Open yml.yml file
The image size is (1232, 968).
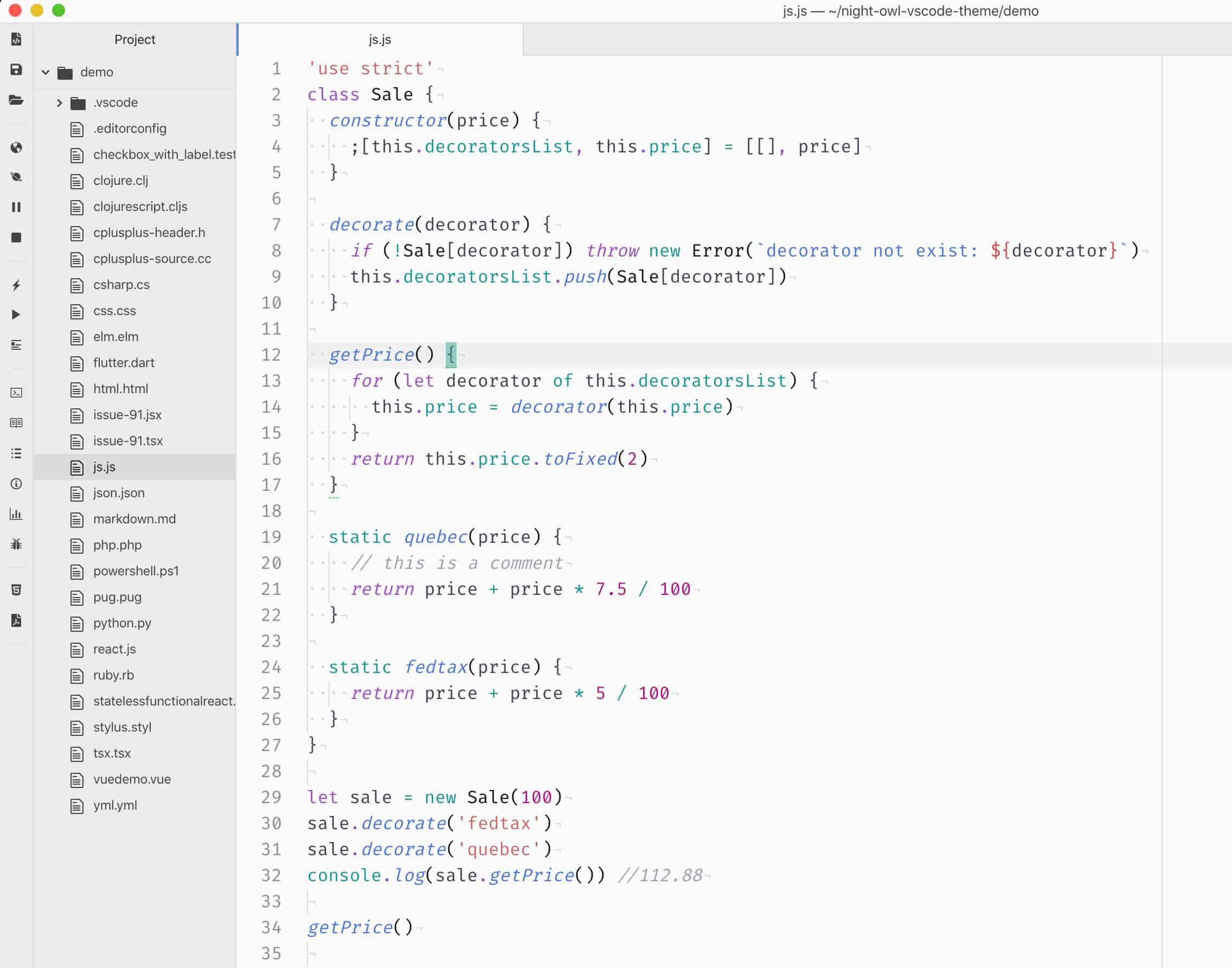pyautogui.click(x=134, y=806)
